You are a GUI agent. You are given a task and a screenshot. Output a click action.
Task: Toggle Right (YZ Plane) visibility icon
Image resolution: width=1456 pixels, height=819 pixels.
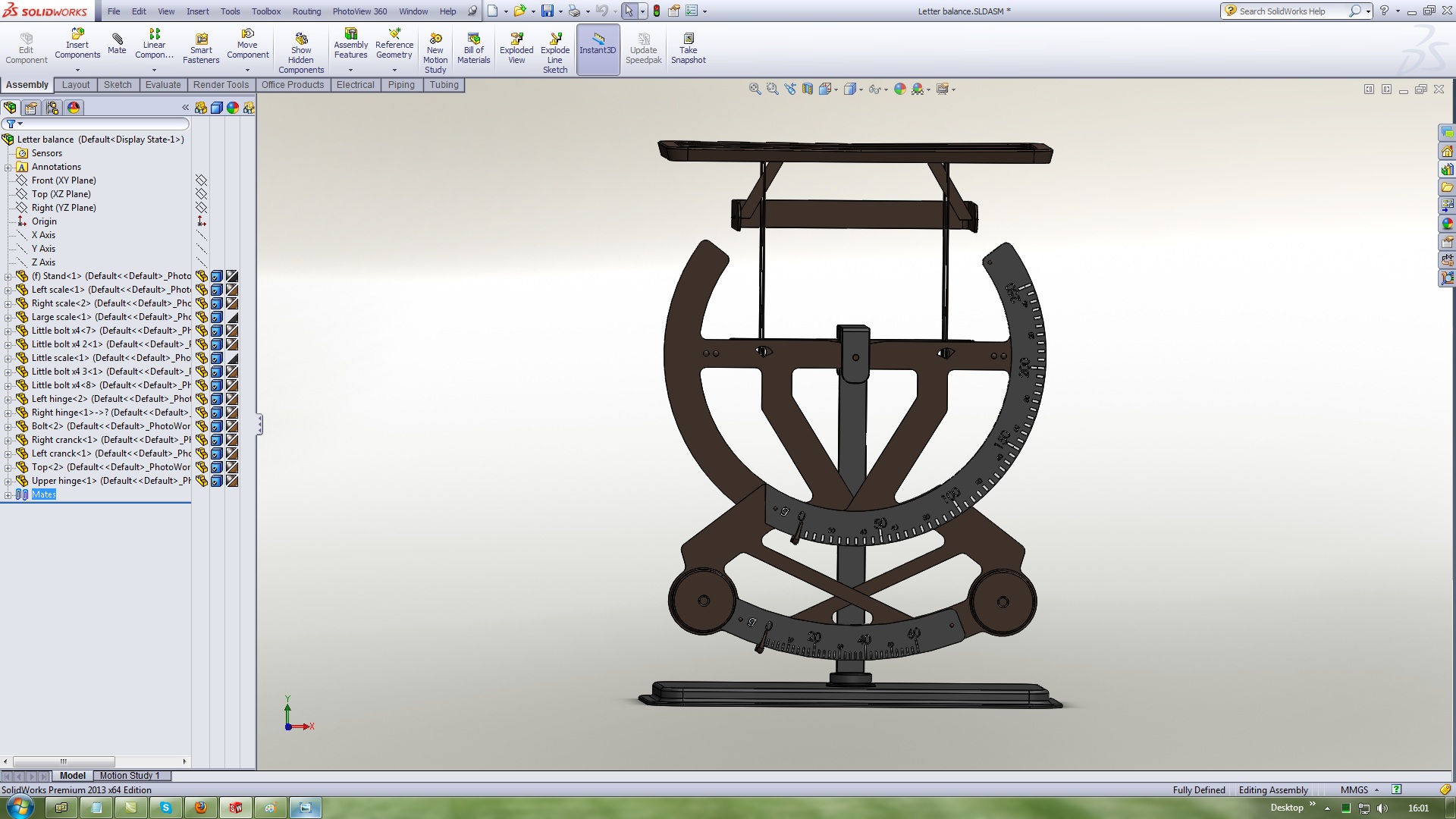coord(201,208)
